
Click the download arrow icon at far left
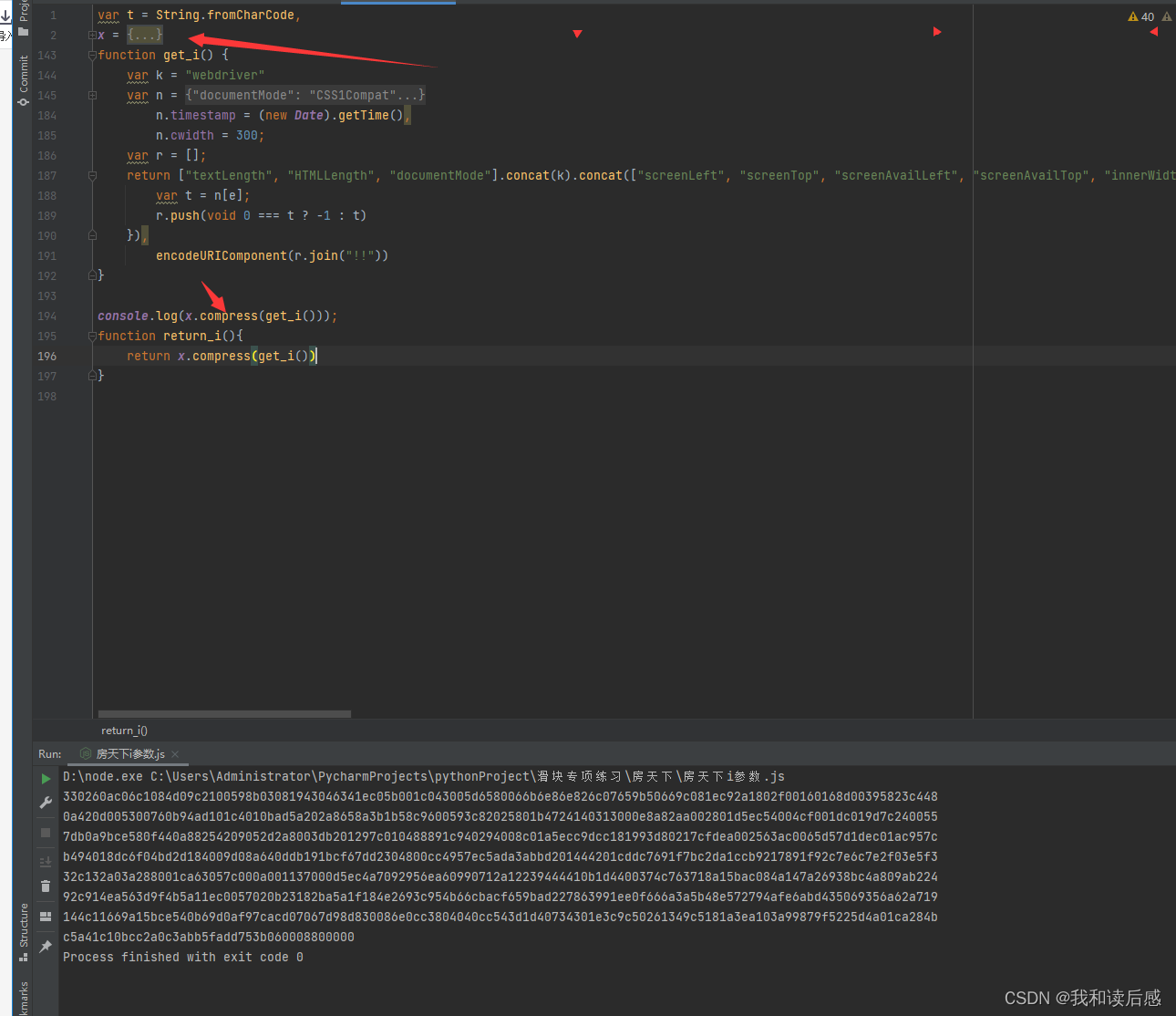(x=5, y=16)
